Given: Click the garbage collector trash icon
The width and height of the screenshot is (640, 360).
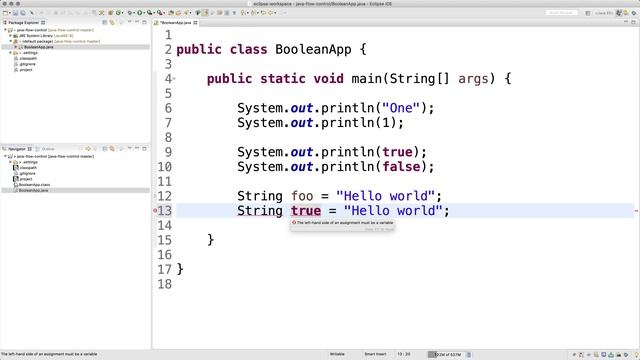Looking at the screenshot, I should tap(469, 355).
